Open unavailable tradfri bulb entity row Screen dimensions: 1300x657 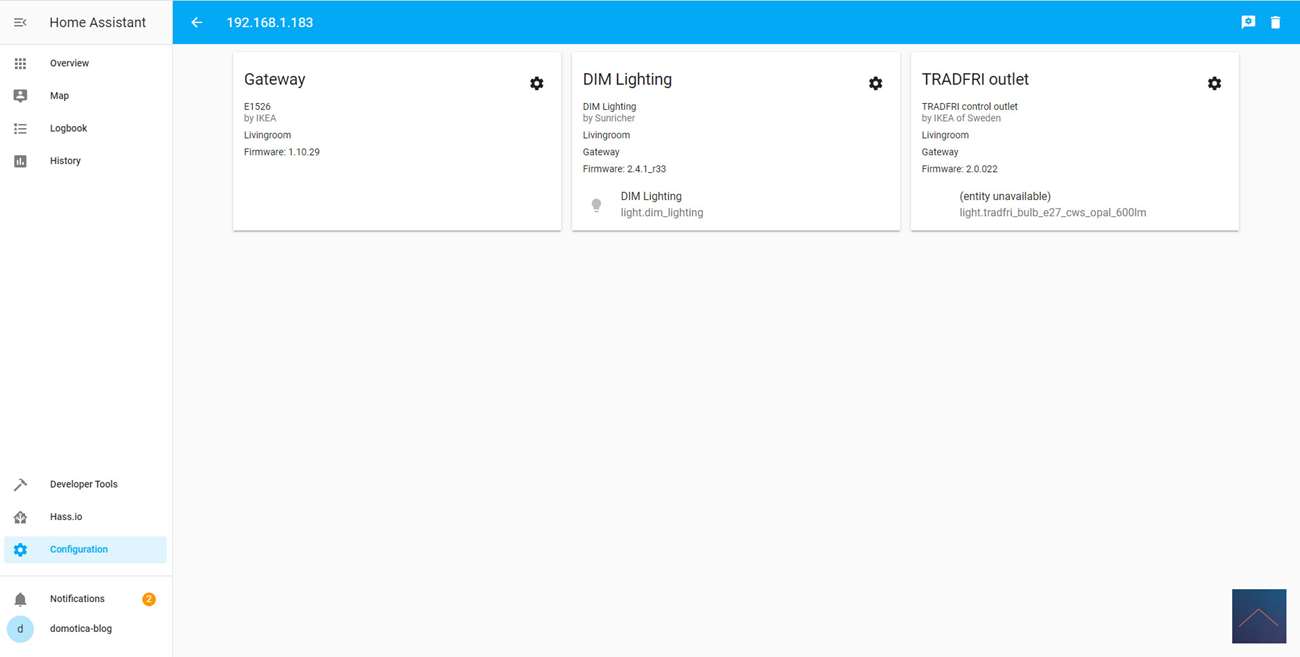coord(1052,205)
